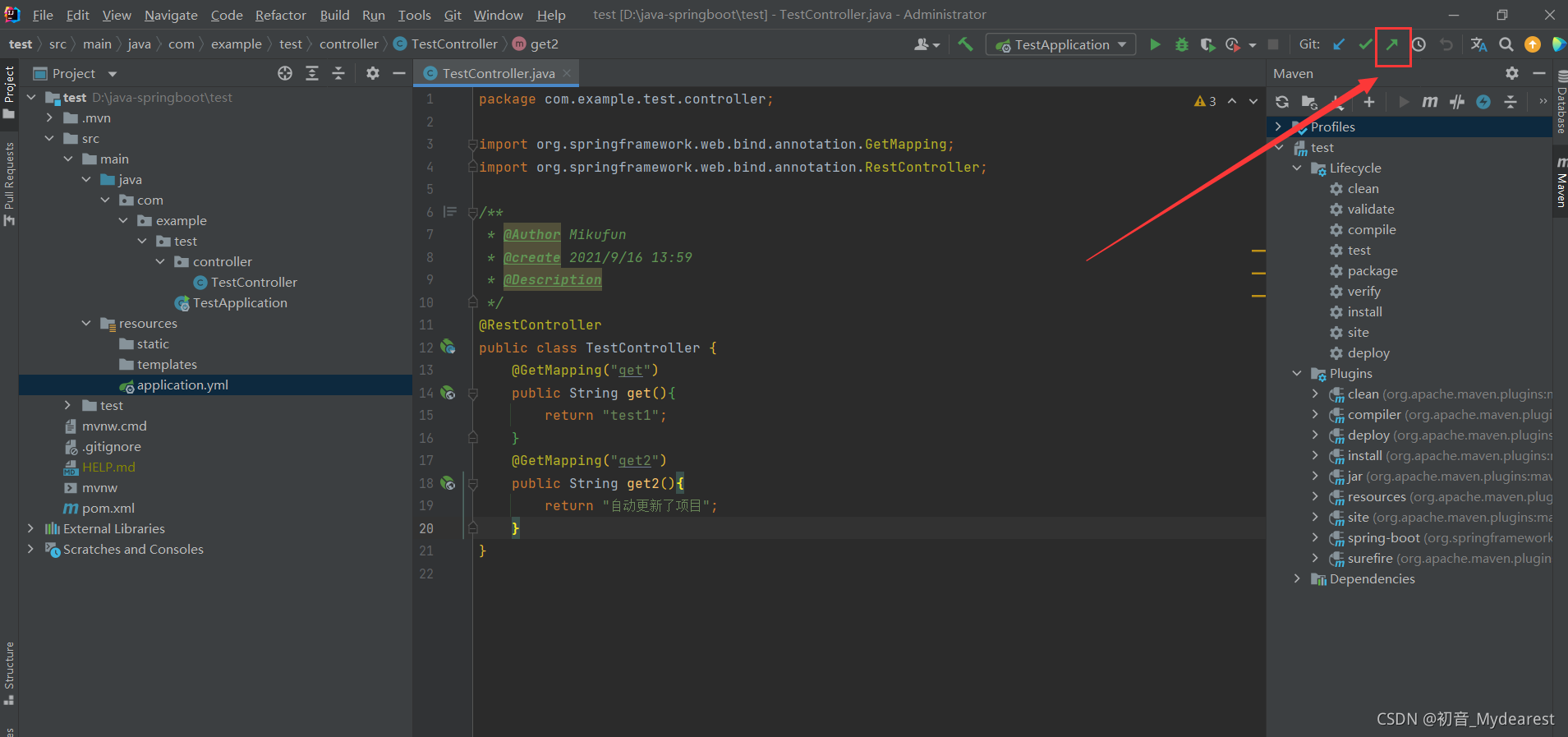Run with Coverage shield icon
1568x737 pixels.
1207,44
